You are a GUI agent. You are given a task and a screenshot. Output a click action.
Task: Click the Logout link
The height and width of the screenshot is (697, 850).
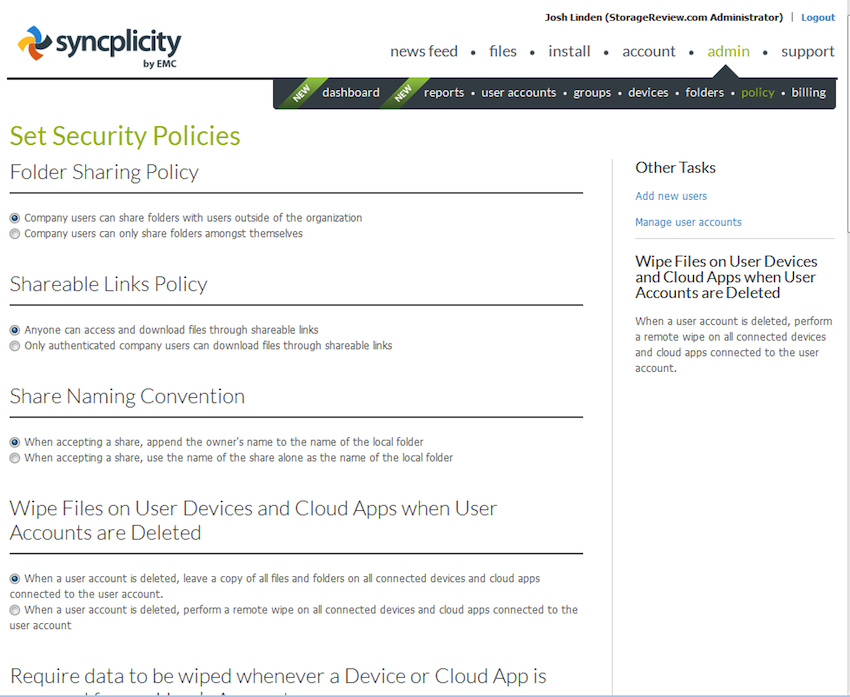[x=818, y=17]
